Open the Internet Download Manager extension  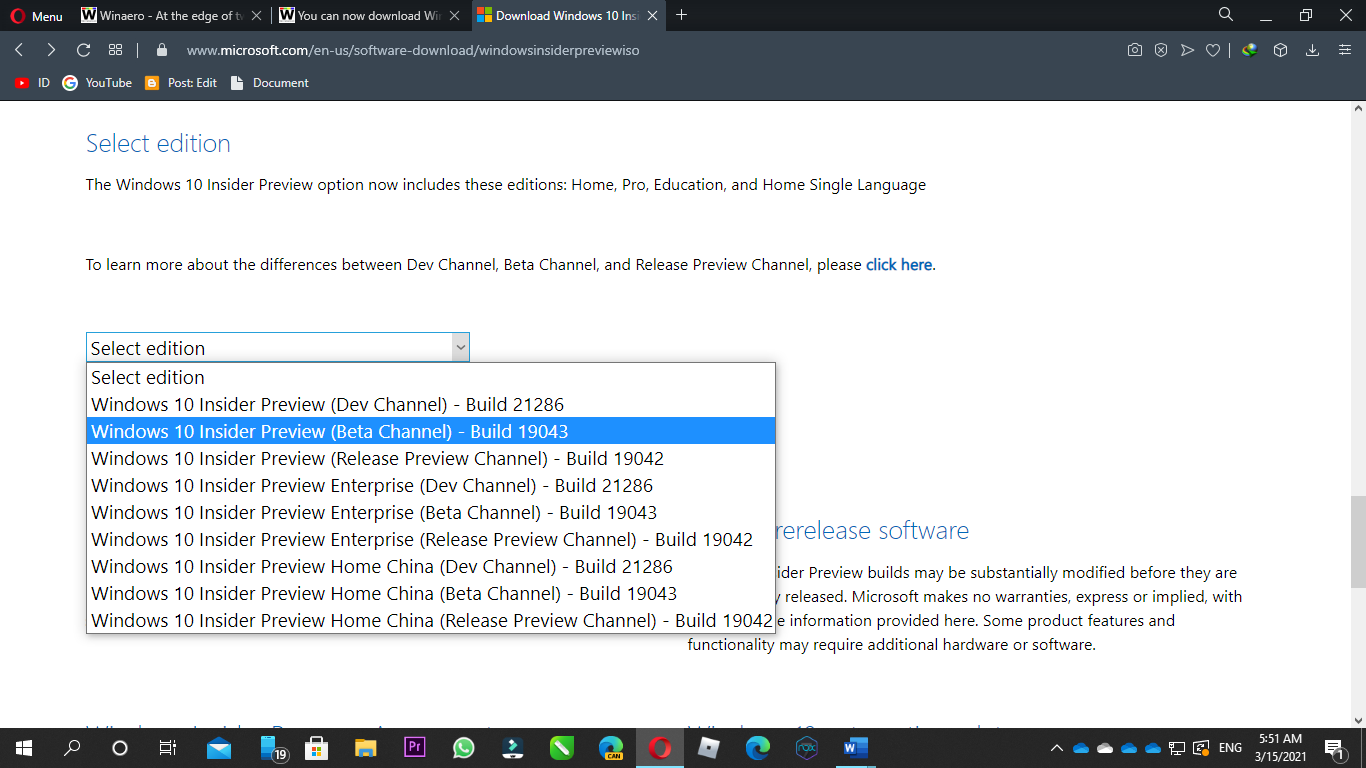1249,50
